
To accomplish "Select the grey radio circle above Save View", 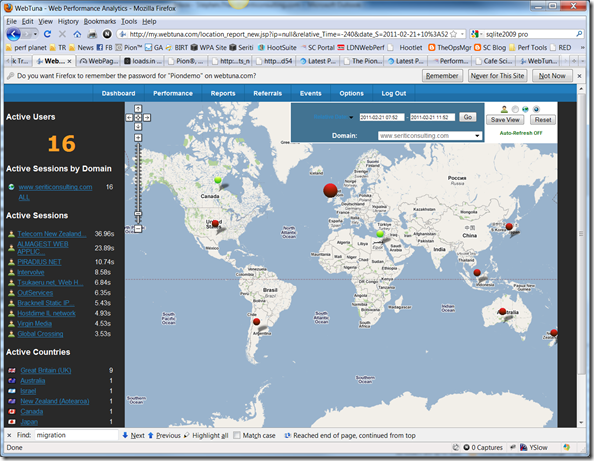I will tap(515, 109).
